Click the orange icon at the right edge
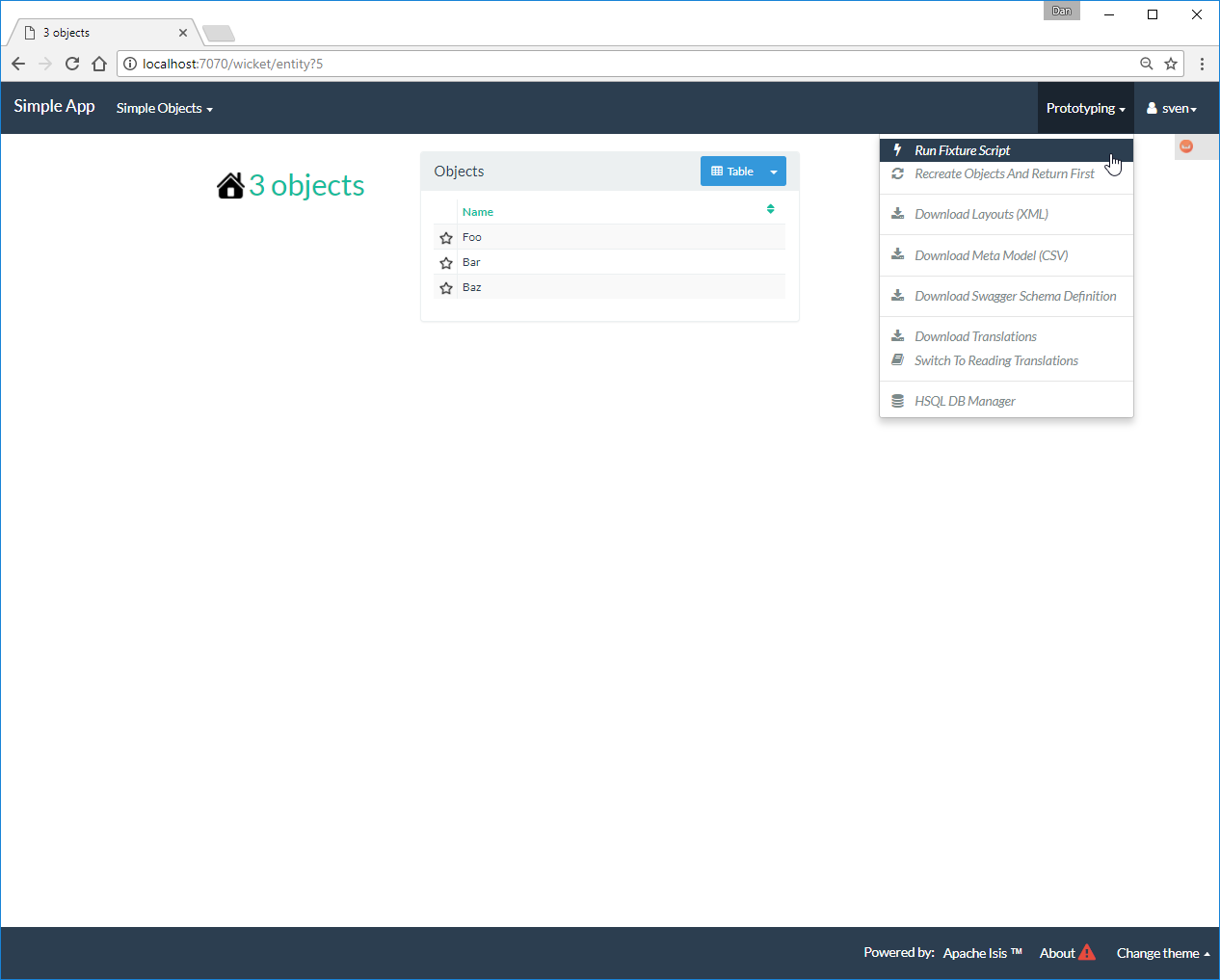1220x980 pixels. (x=1186, y=146)
